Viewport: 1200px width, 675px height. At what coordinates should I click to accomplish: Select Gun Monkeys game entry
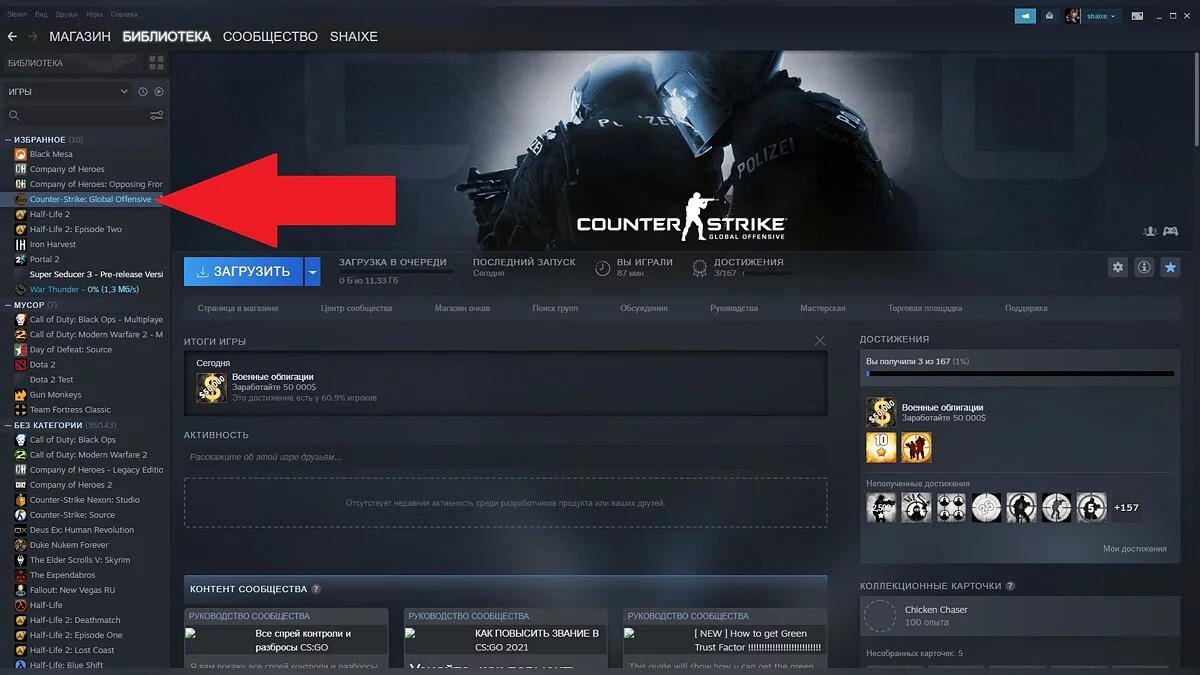[x=55, y=395]
